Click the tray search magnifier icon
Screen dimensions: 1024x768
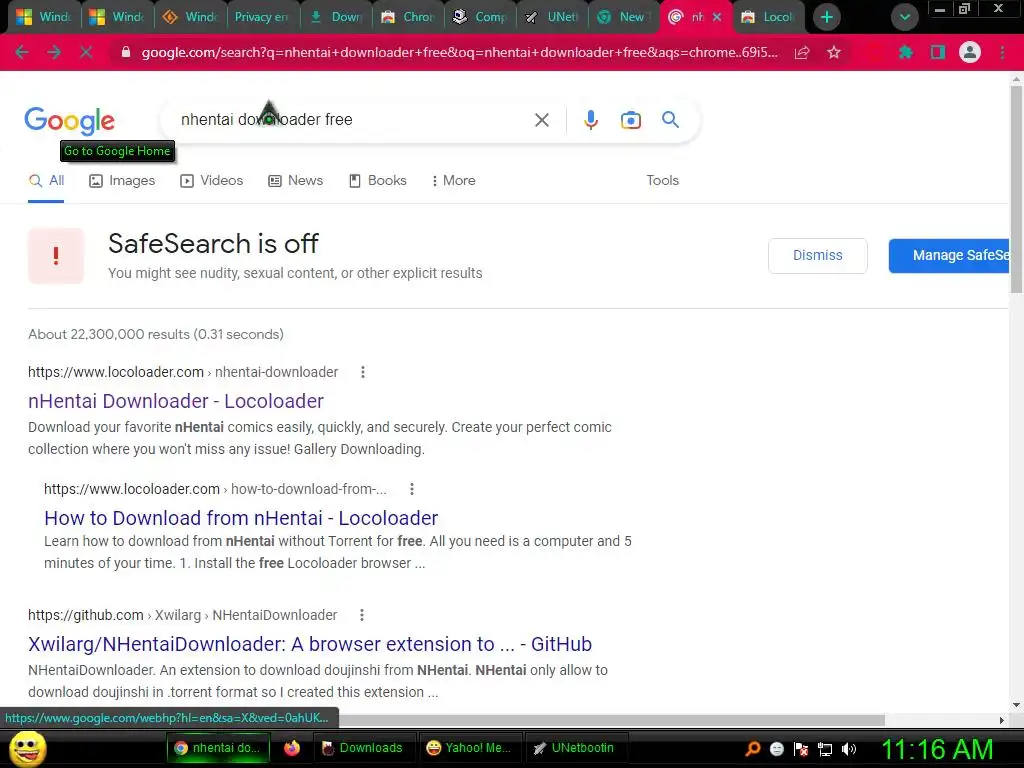click(x=753, y=749)
